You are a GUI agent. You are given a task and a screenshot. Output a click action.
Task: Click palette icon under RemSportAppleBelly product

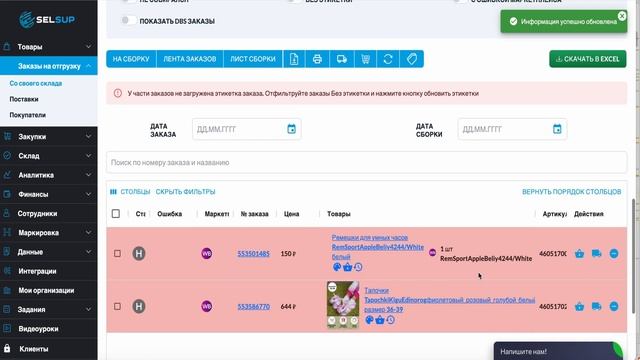tap(337, 267)
